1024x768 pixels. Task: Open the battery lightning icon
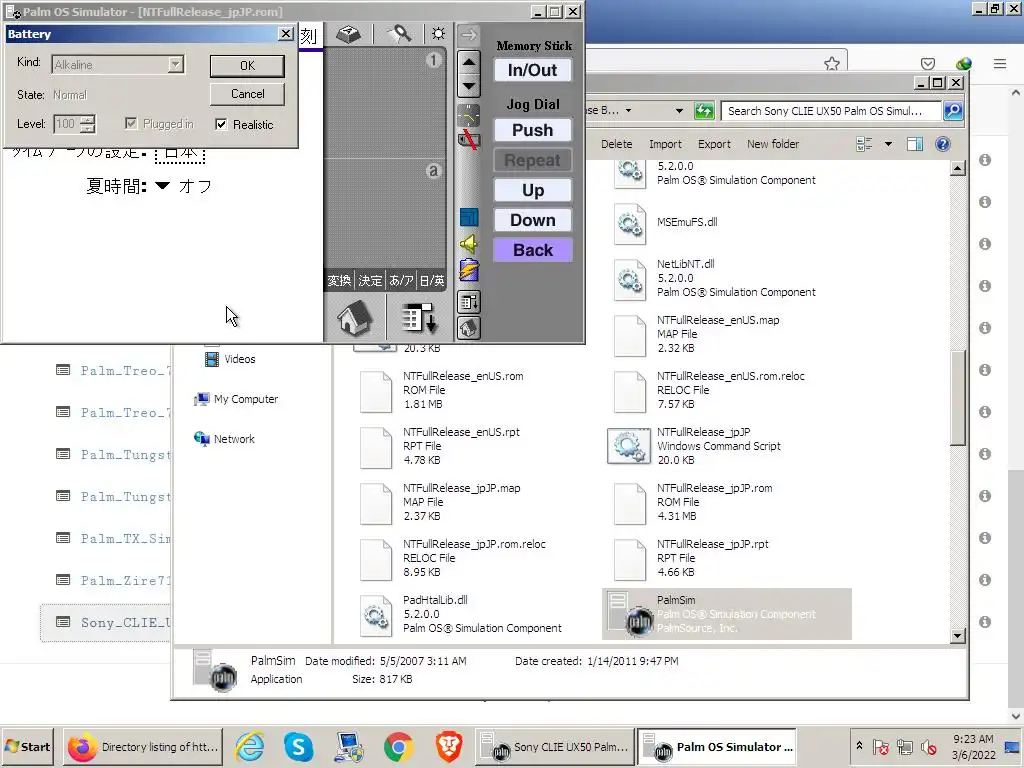[x=468, y=270]
